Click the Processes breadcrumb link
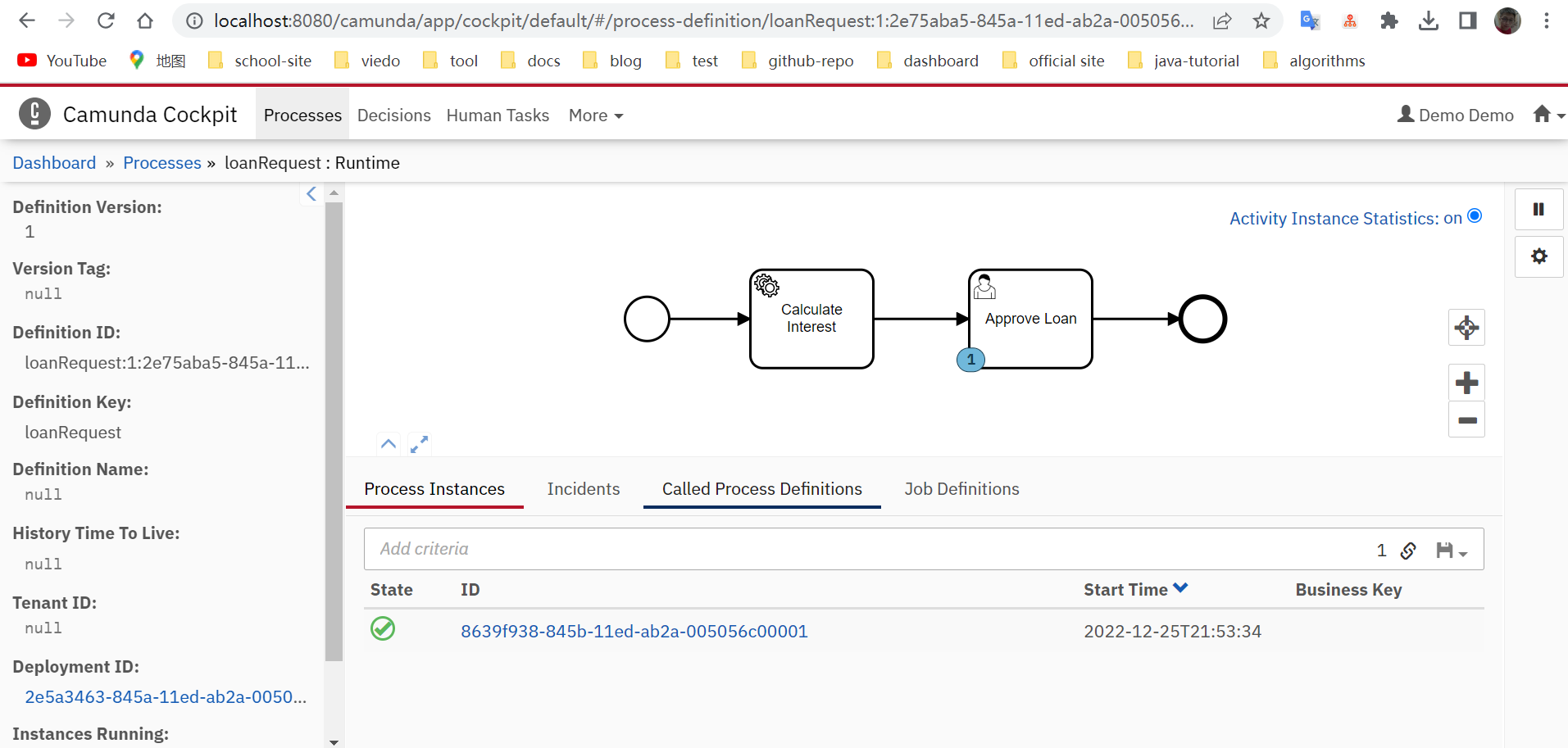Image resolution: width=1568 pixels, height=748 pixels. coord(161,163)
